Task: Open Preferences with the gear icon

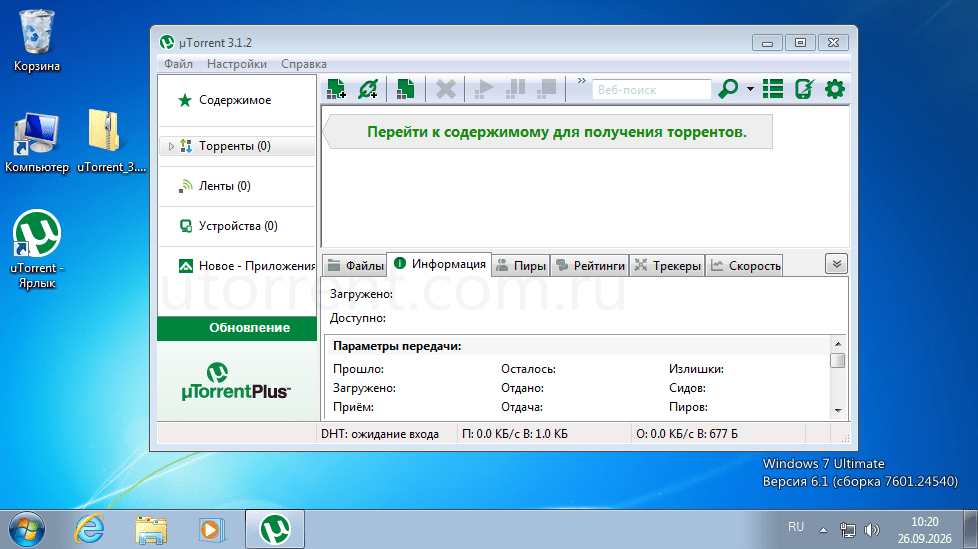Action: (x=835, y=89)
